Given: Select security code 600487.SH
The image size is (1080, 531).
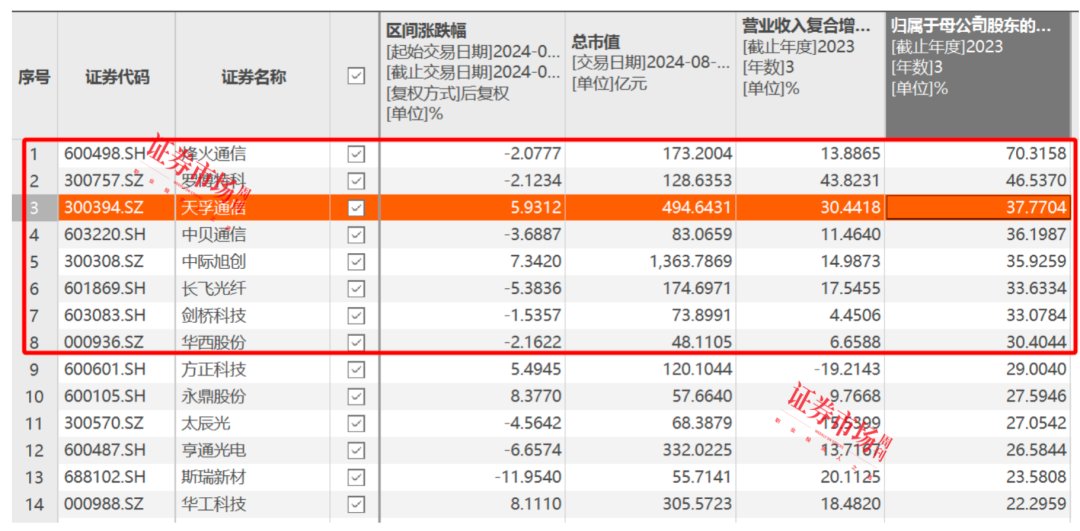Looking at the screenshot, I should point(105,450).
